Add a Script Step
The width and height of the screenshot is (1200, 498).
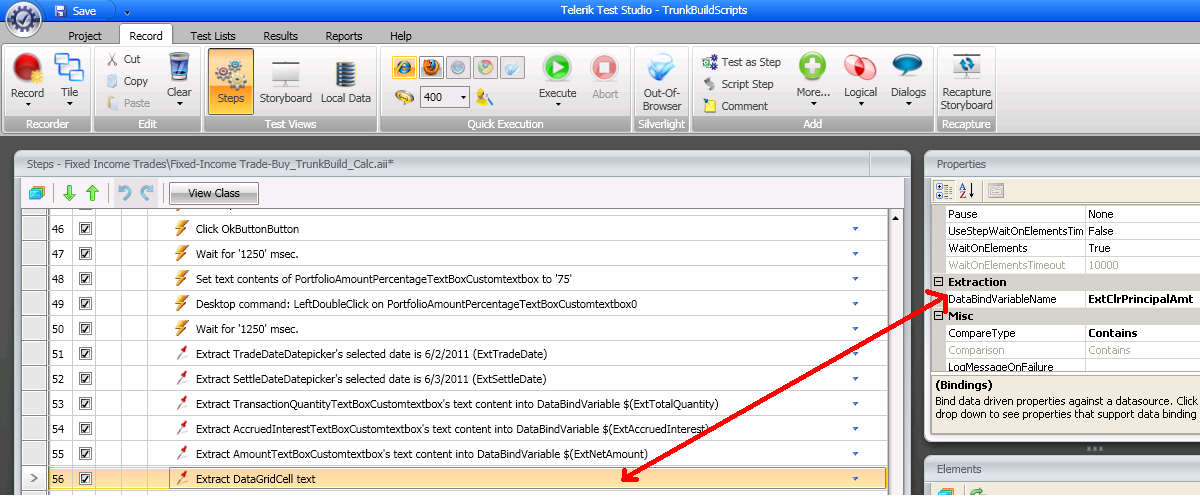(738, 84)
